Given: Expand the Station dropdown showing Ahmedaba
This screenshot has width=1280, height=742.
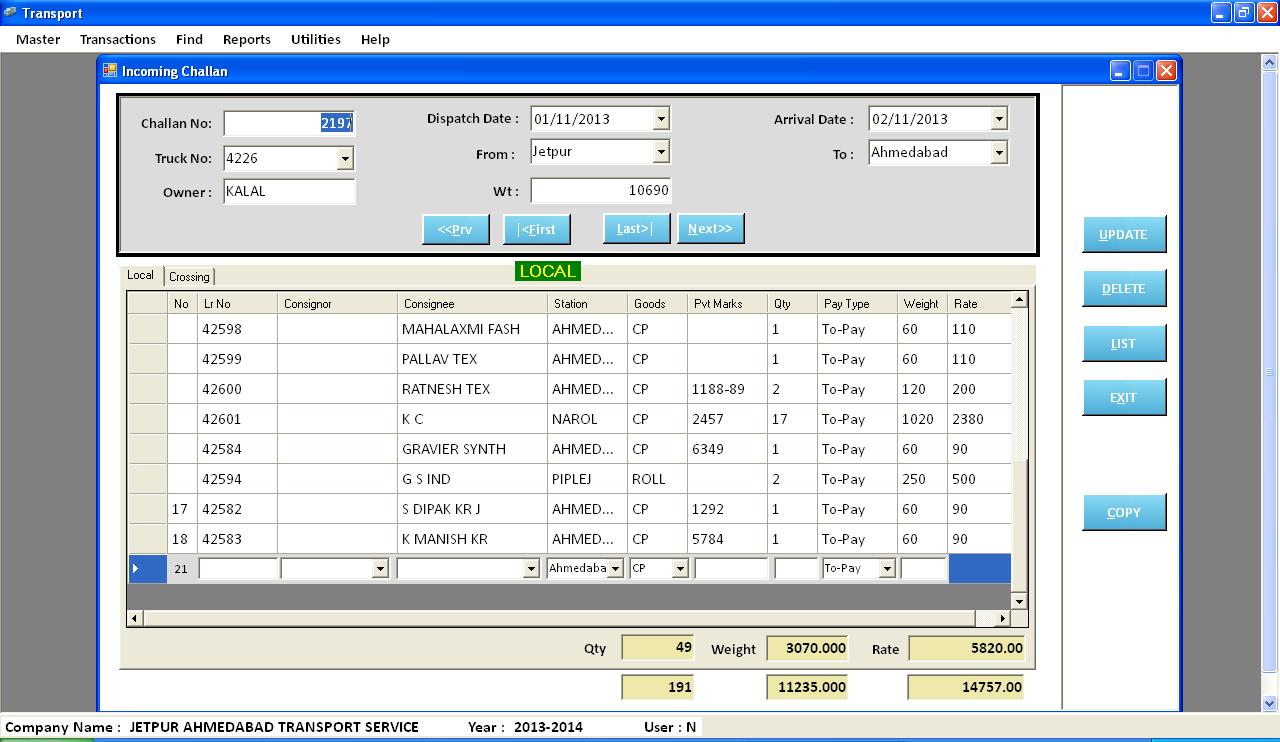Looking at the screenshot, I should [x=615, y=568].
